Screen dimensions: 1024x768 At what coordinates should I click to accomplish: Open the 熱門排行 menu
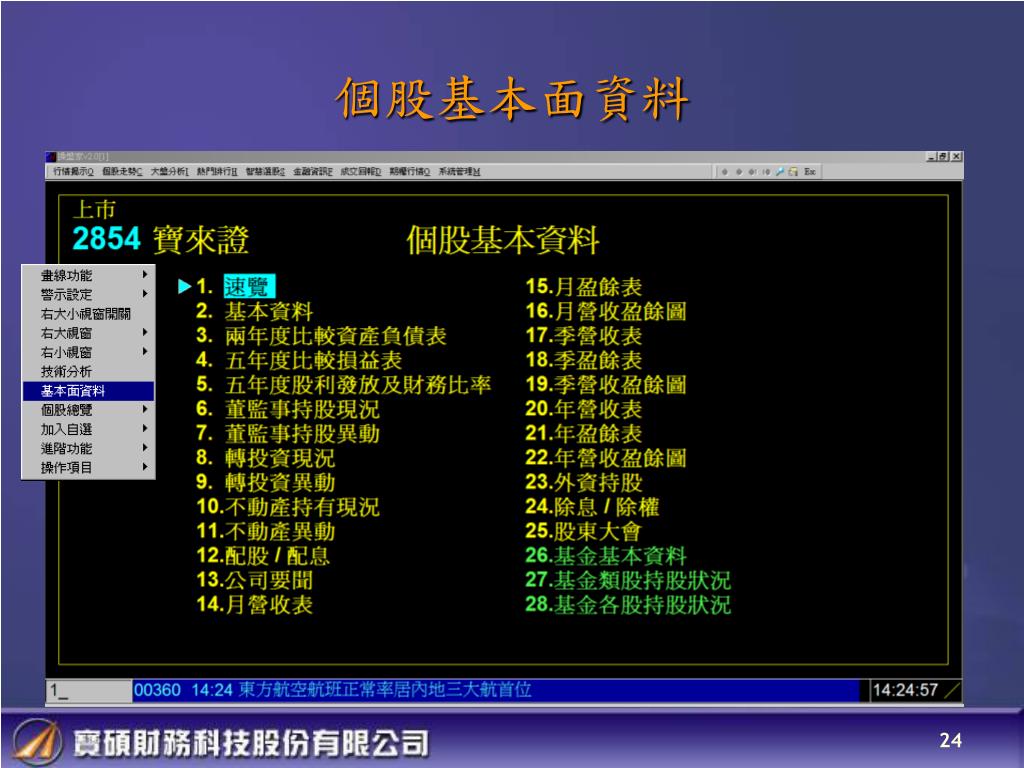tap(217, 172)
